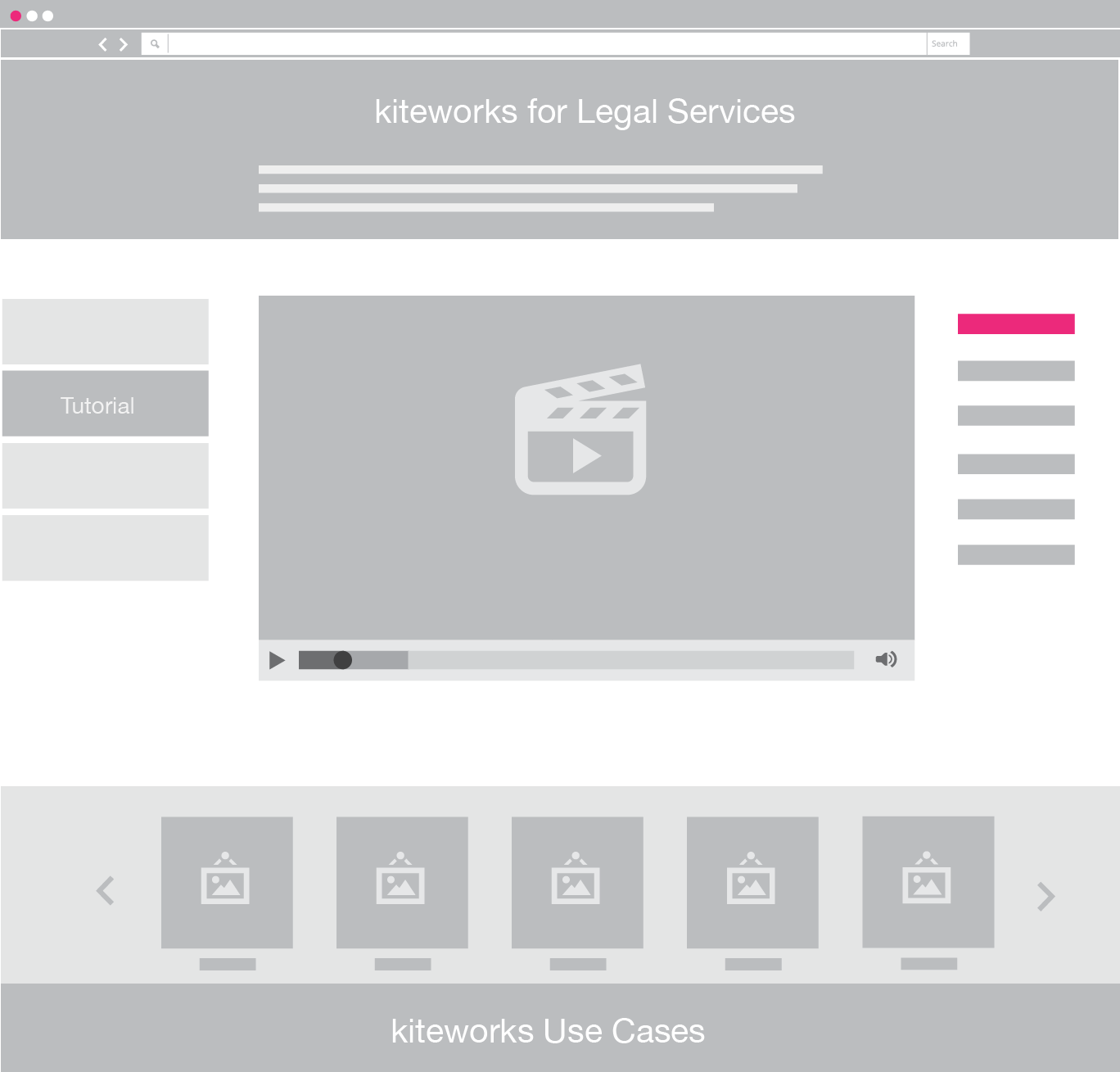The width and height of the screenshot is (1120, 1072).
Task: Advance carousel with right chevron
Action: point(1045,896)
